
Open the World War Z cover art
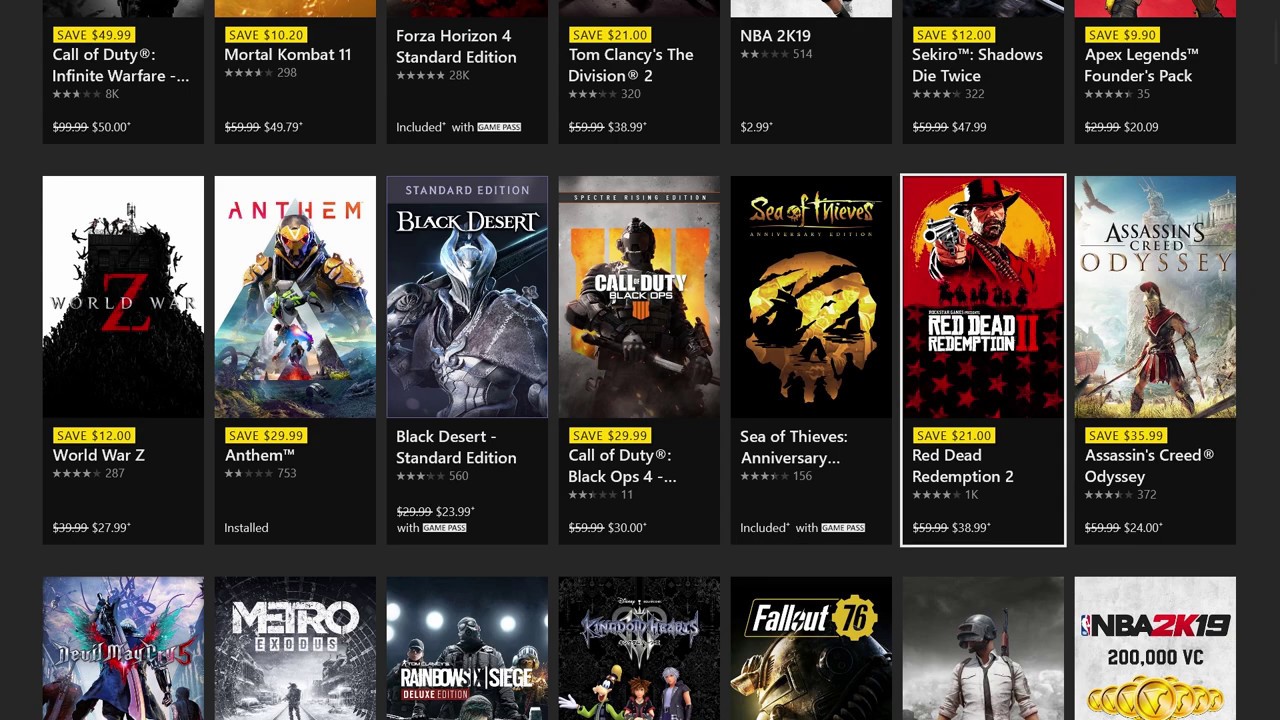coord(123,297)
